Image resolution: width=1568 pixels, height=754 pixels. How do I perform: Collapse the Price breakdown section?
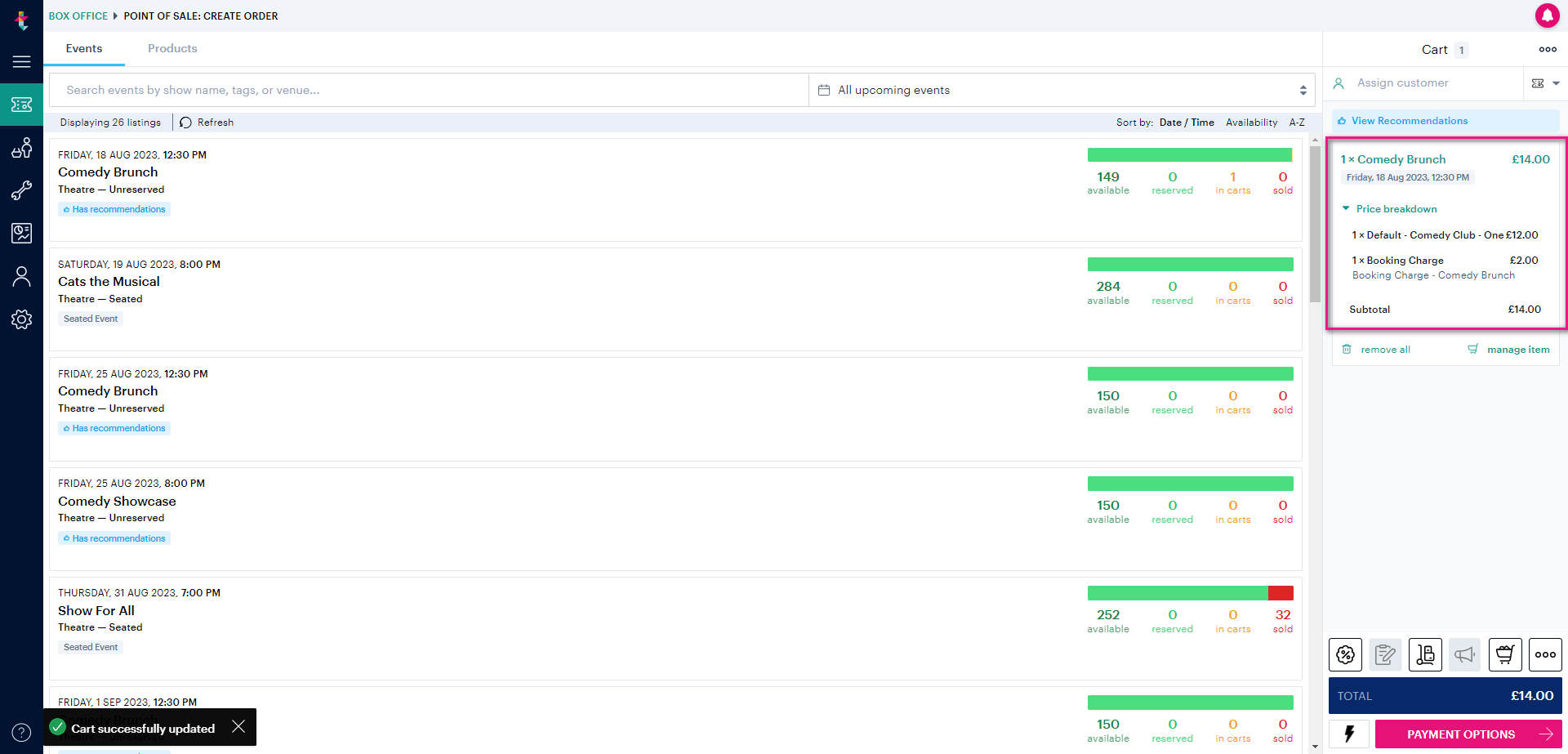[1346, 209]
